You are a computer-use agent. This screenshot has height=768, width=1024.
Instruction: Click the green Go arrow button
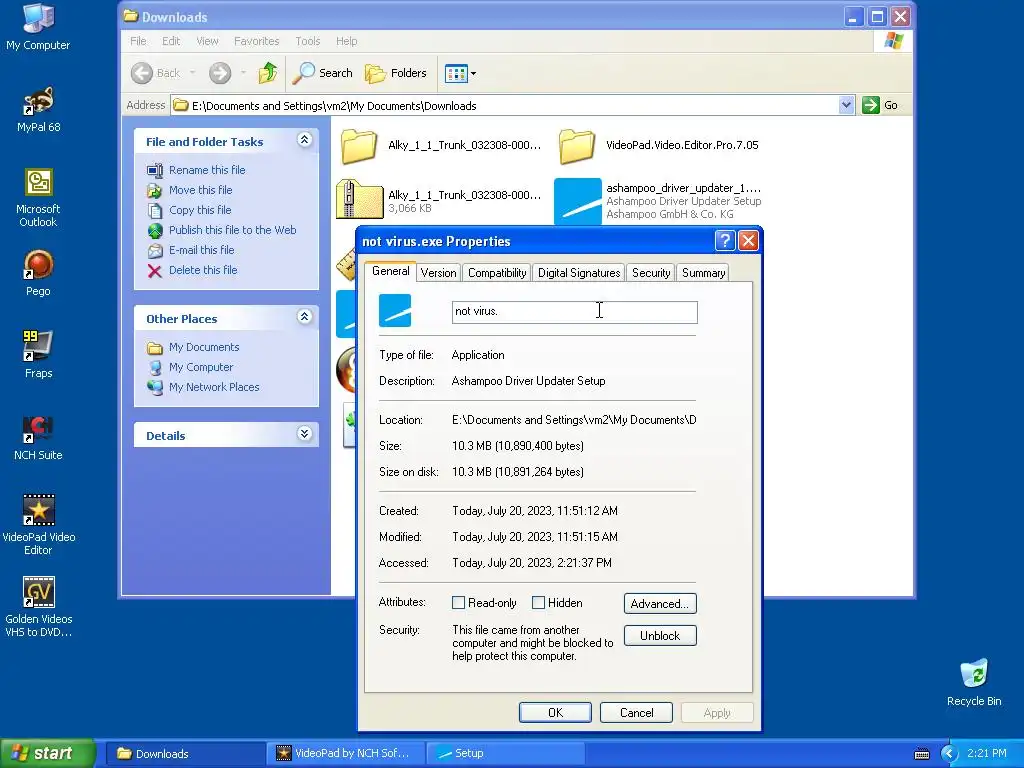[871, 105]
